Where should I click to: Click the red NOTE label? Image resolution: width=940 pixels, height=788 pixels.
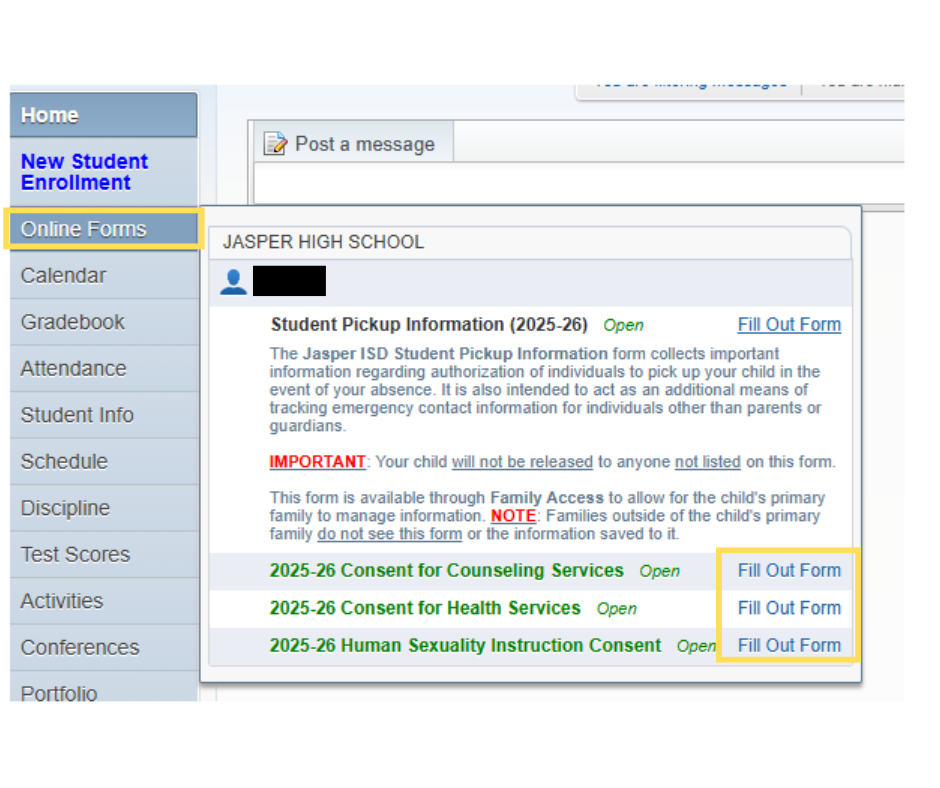pyautogui.click(x=513, y=516)
